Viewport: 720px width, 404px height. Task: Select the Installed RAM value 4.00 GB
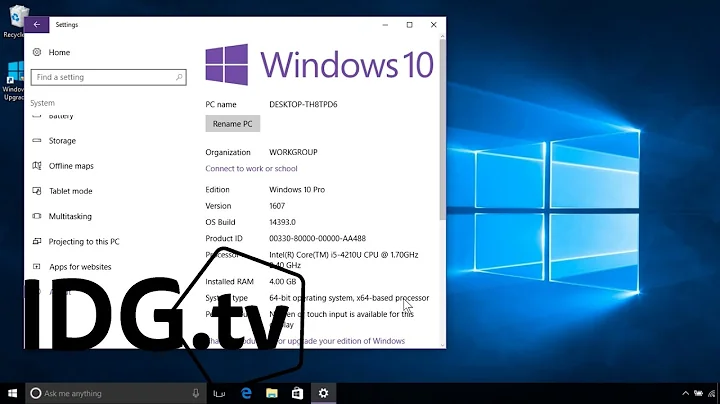tap(282, 282)
